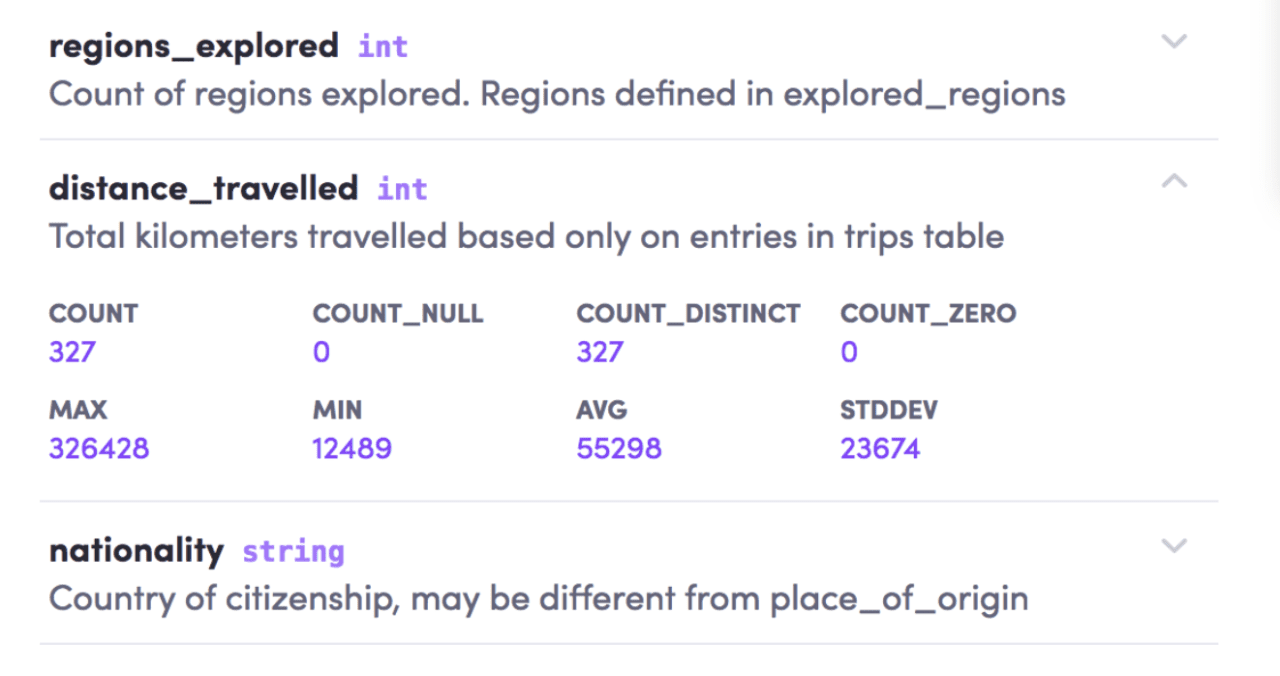Click the COUNT_NULL value 0
Image resolution: width=1280 pixels, height=676 pixels.
(321, 352)
